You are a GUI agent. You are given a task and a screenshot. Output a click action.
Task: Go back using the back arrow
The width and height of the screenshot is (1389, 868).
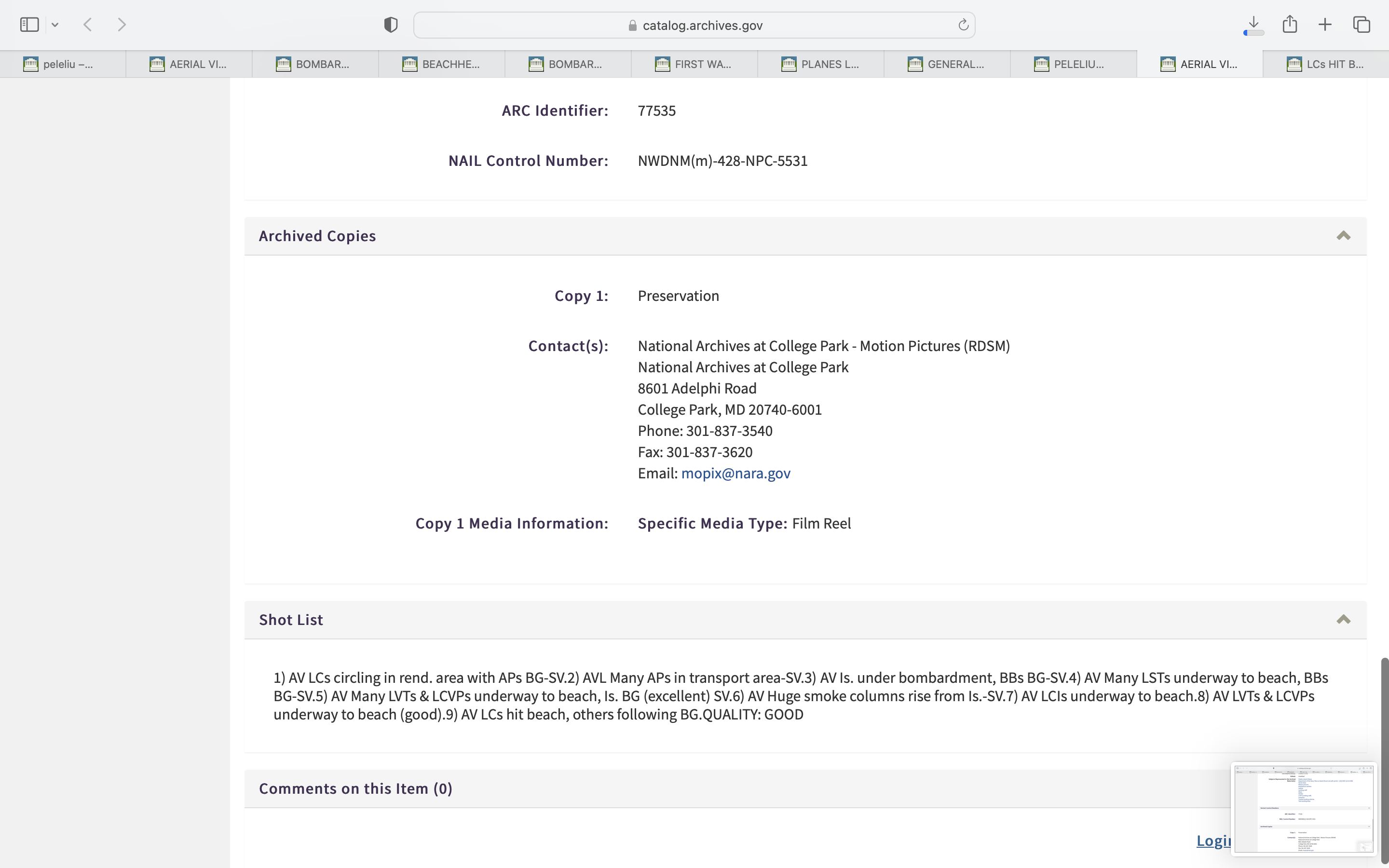(88, 25)
